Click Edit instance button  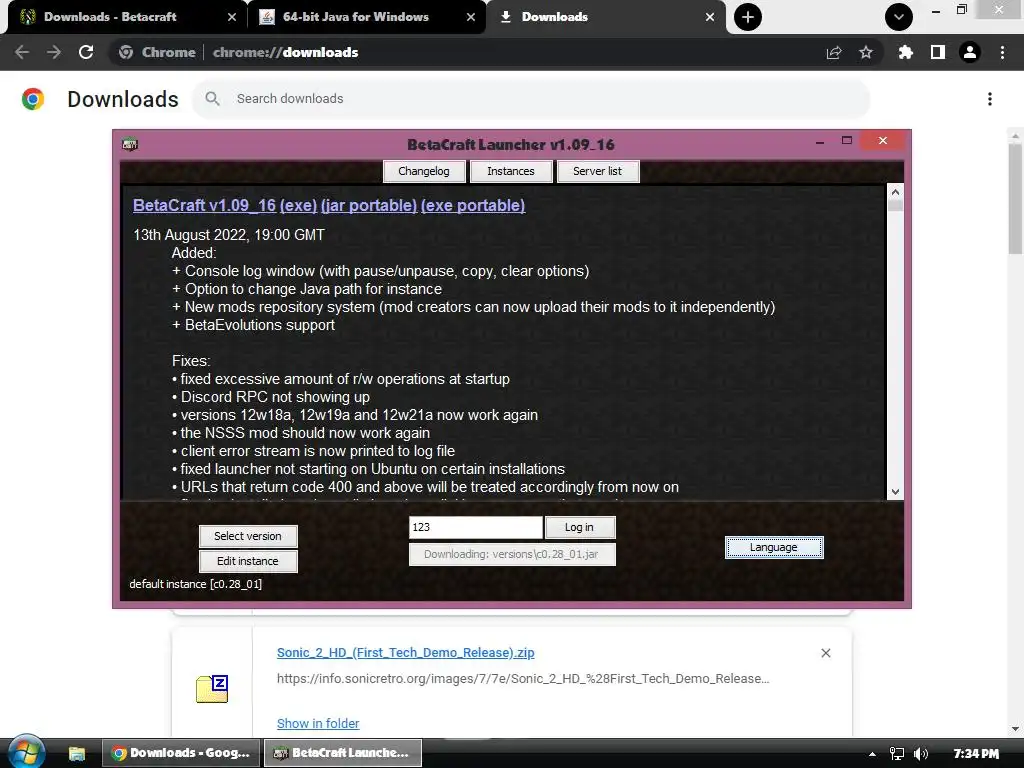coord(248,561)
